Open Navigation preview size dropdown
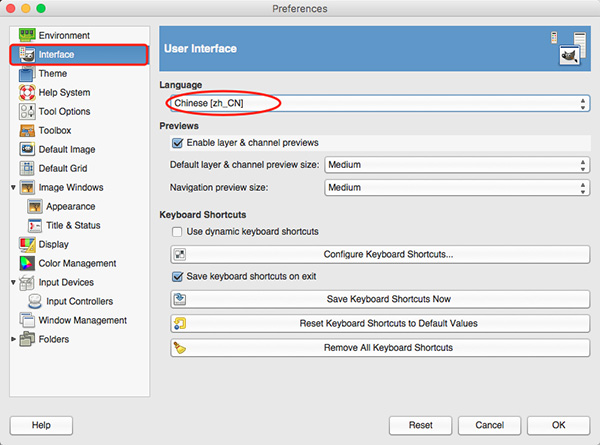The width and height of the screenshot is (600, 445). pos(457,187)
